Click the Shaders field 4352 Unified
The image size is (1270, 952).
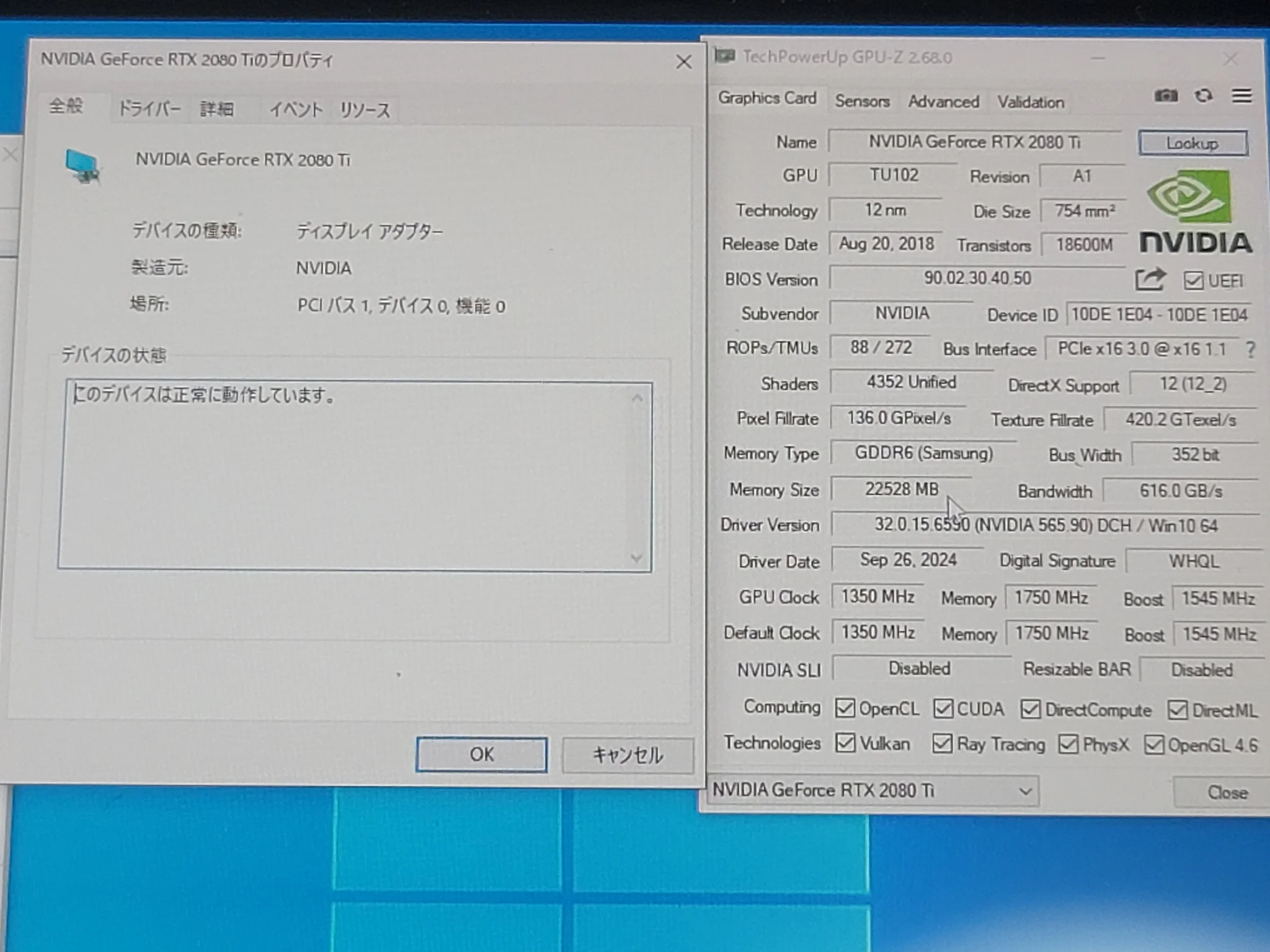(x=912, y=382)
